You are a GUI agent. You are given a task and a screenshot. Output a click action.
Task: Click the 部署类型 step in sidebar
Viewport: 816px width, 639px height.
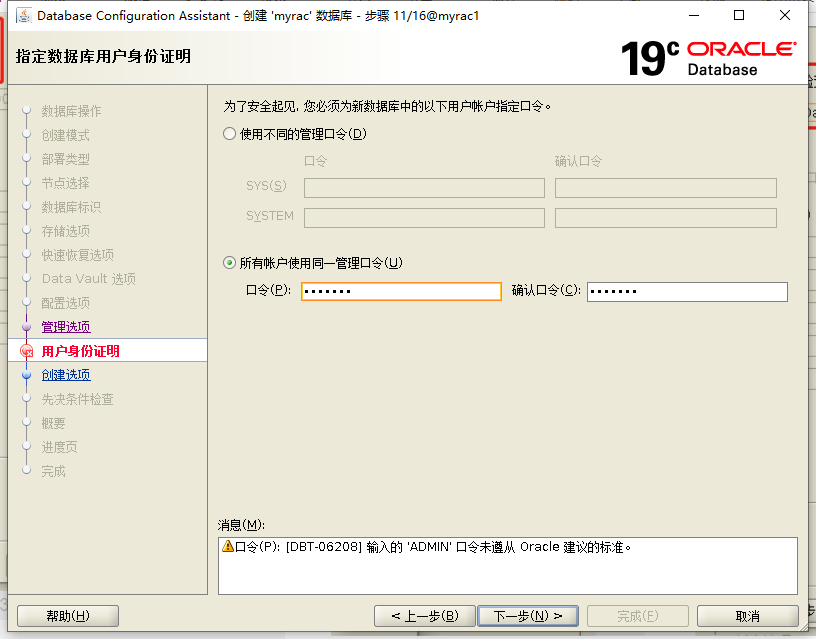click(x=66, y=159)
